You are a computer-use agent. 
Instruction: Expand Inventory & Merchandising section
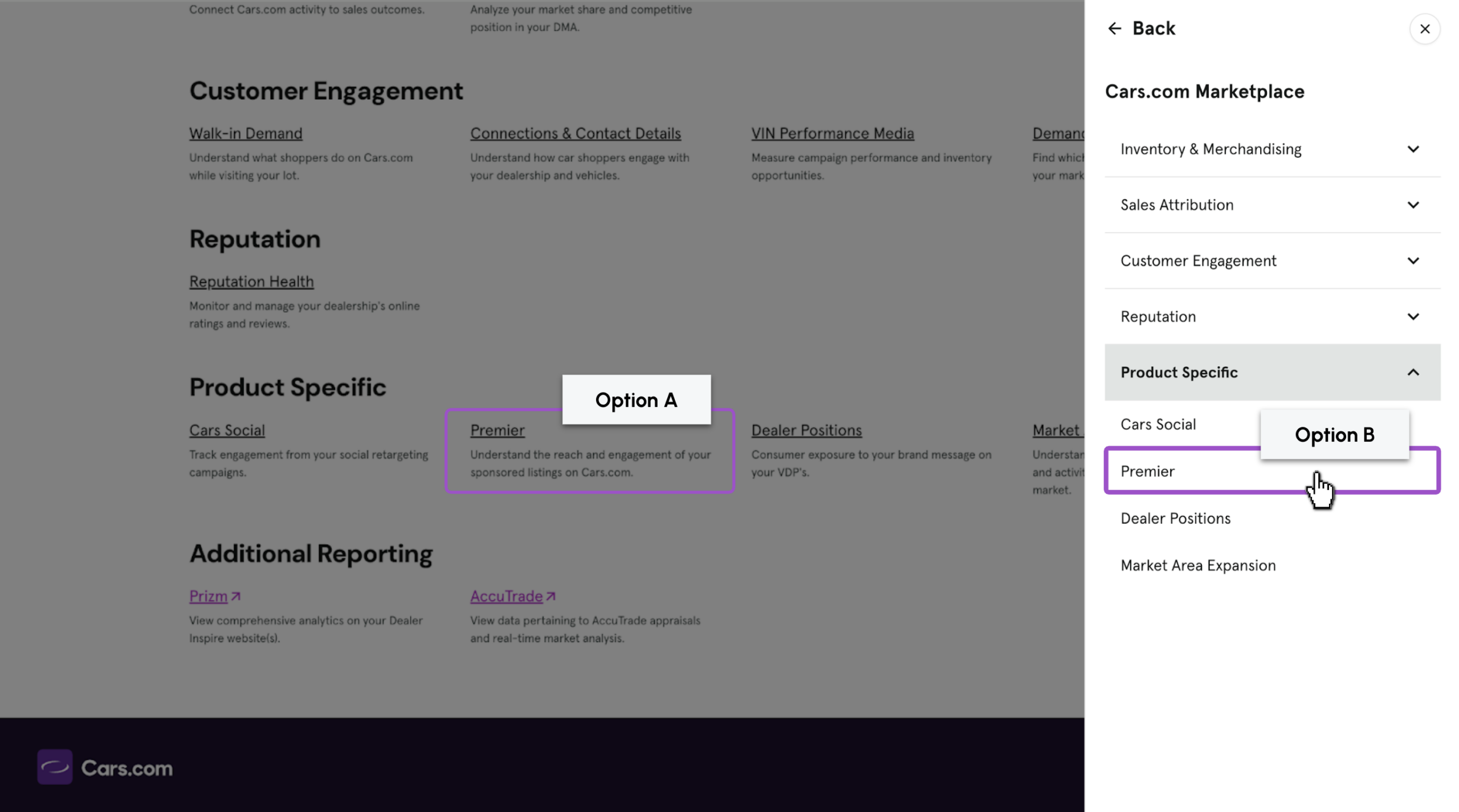click(x=1272, y=149)
